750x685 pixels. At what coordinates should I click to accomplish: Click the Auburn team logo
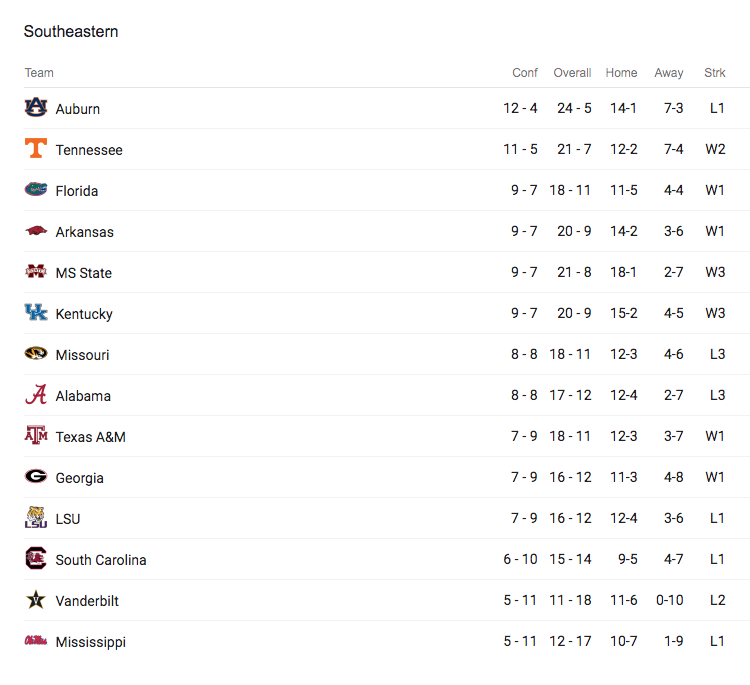coord(36,107)
